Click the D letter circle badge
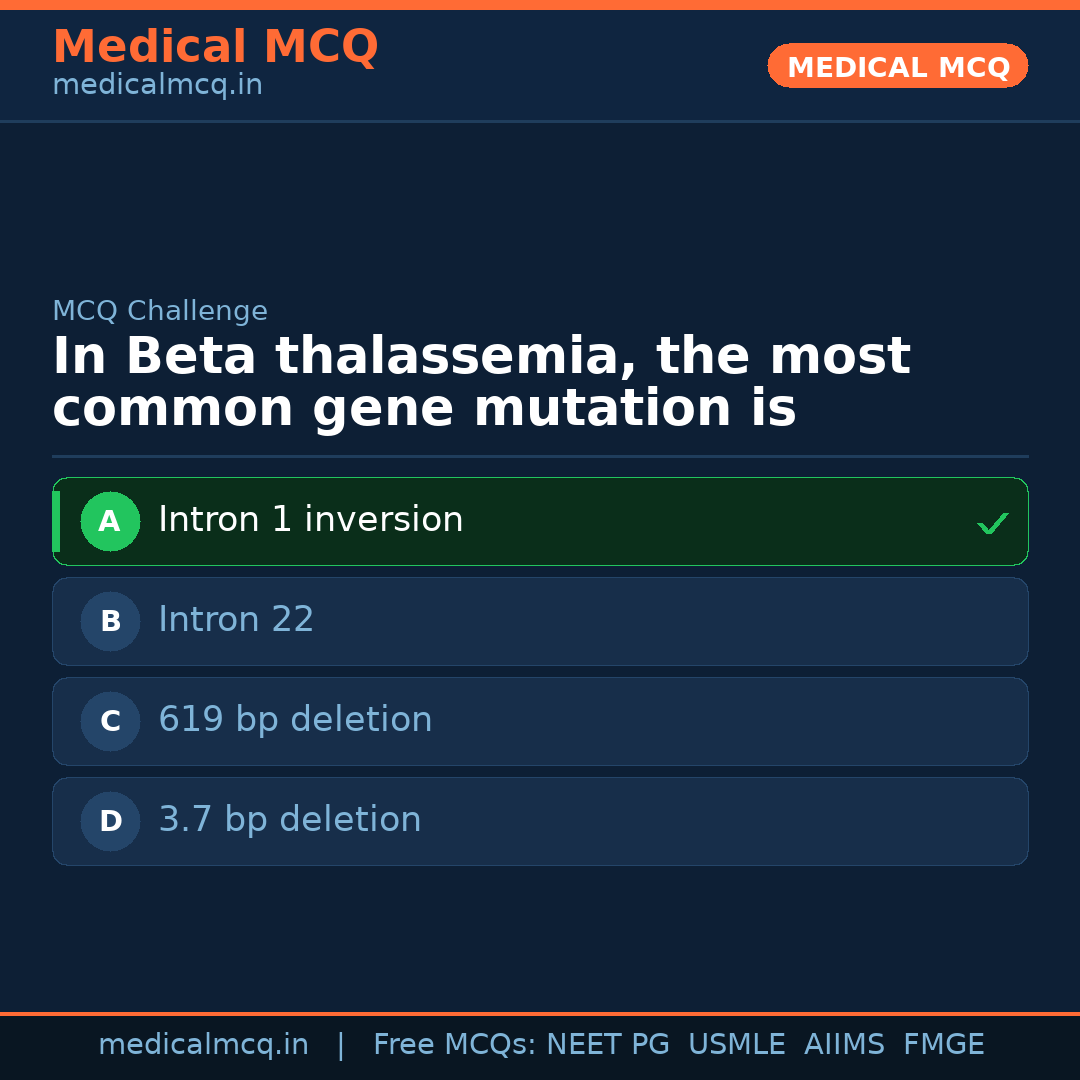 110,821
